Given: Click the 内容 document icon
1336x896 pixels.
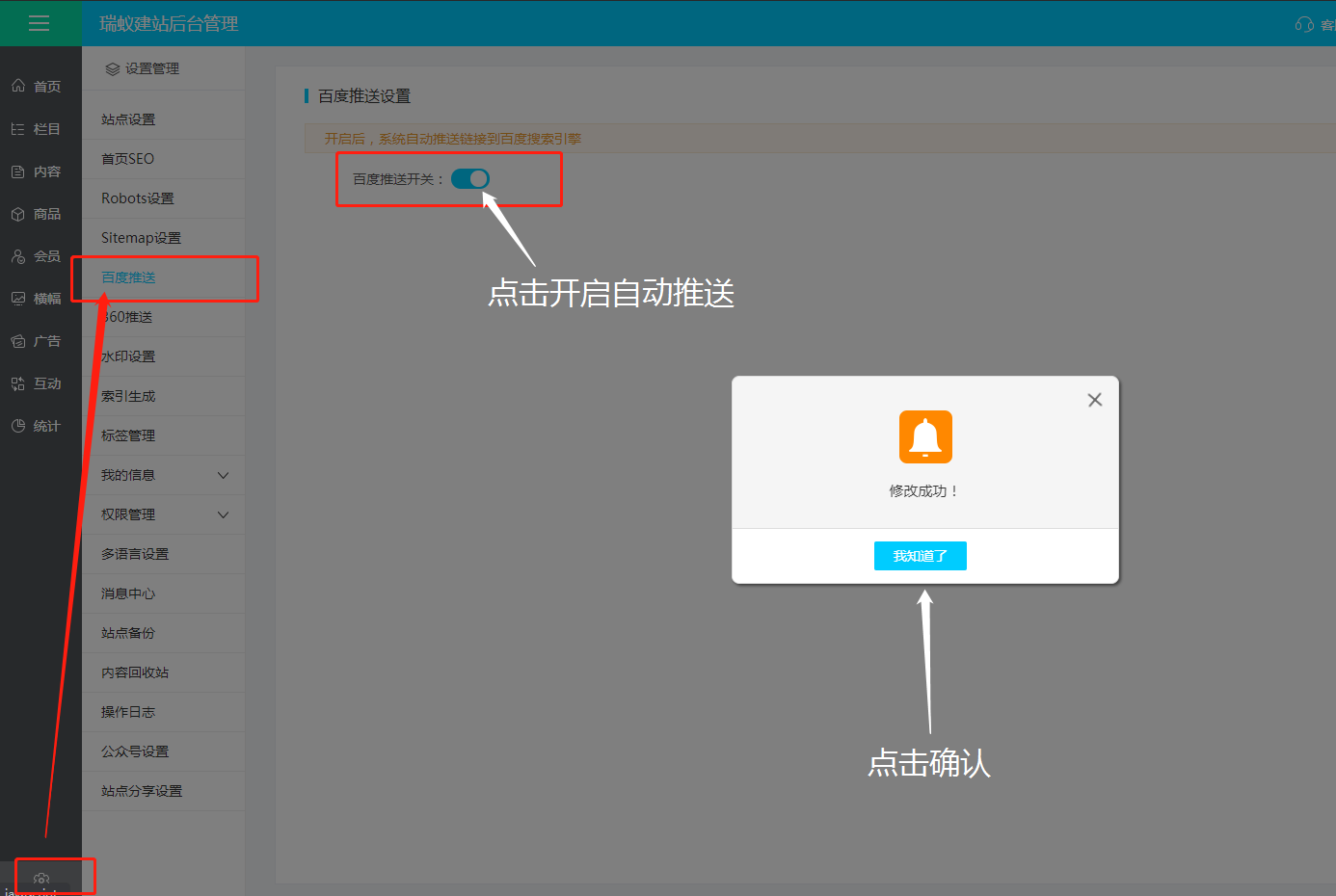Looking at the screenshot, I should click(18, 171).
